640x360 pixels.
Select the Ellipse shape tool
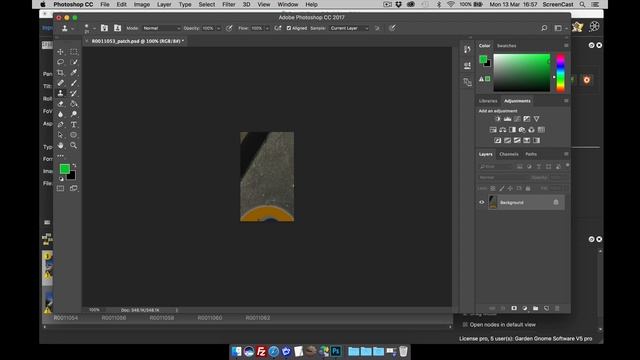(73, 135)
